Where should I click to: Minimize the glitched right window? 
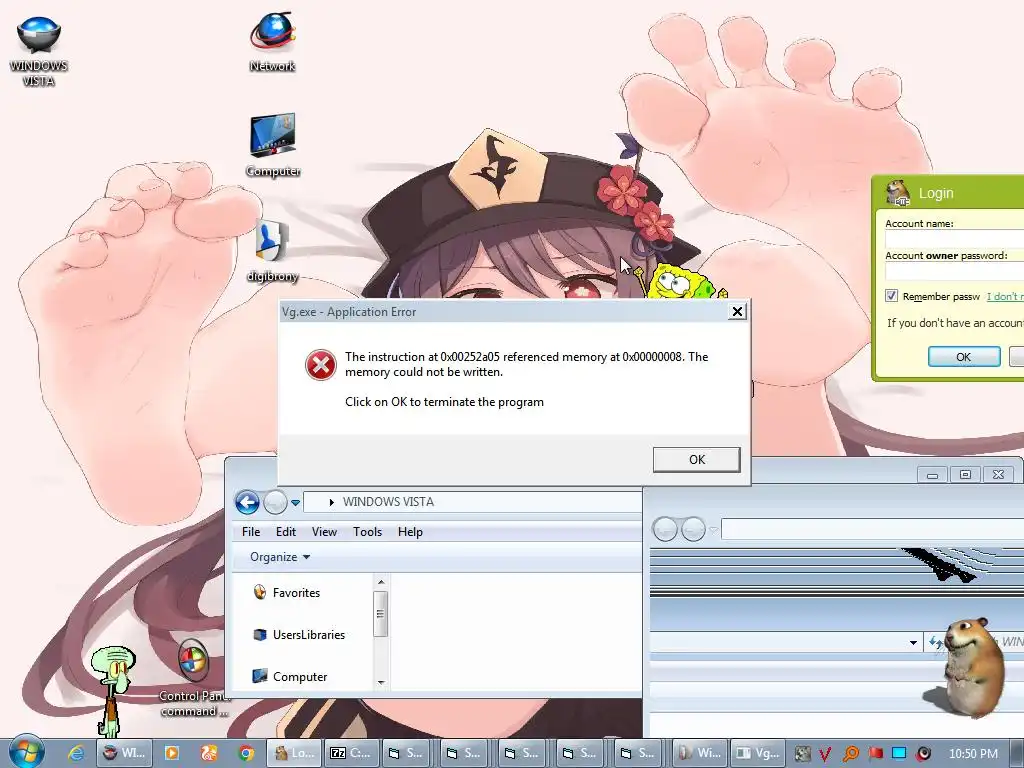(933, 475)
